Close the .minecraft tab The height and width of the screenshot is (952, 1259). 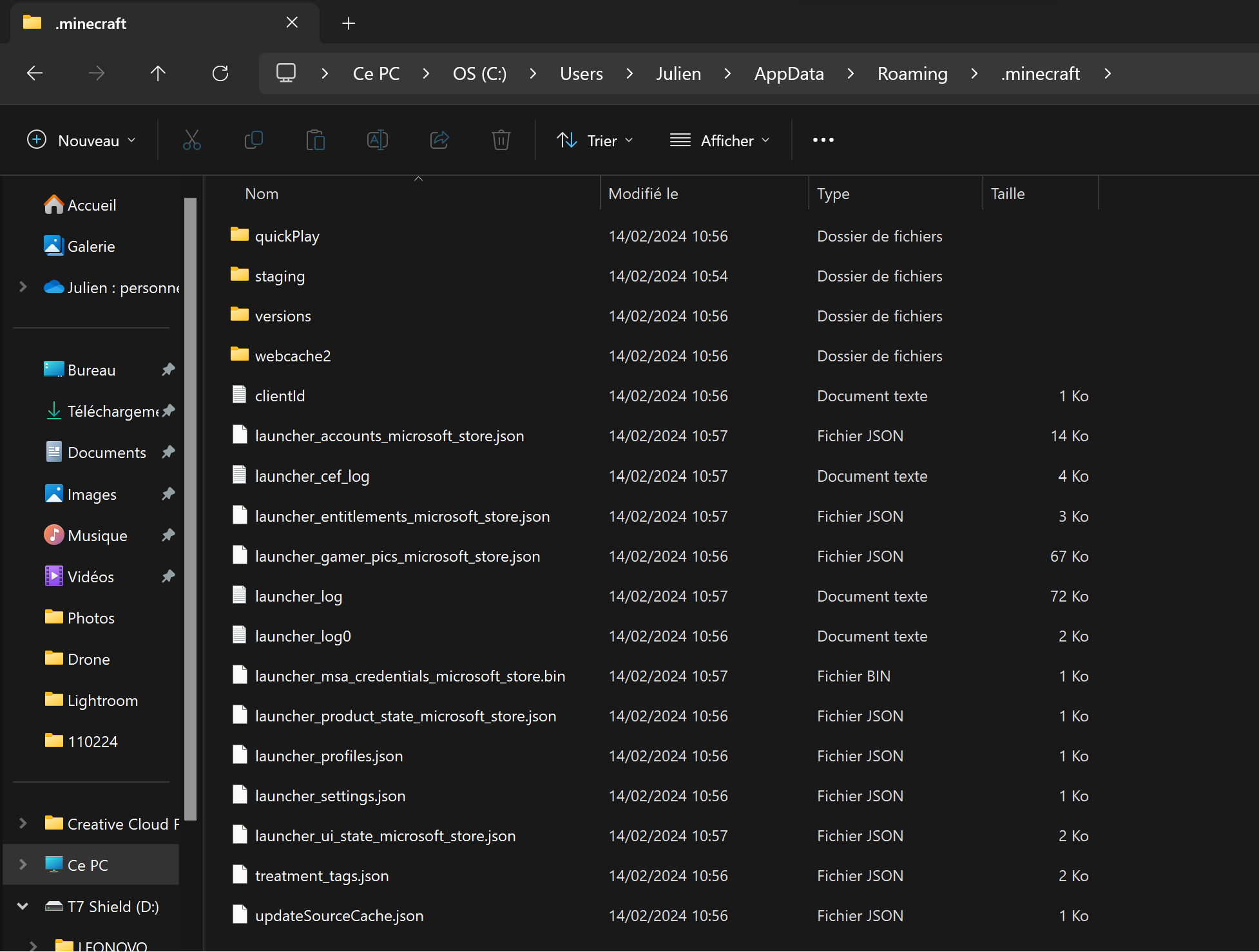pos(292,23)
